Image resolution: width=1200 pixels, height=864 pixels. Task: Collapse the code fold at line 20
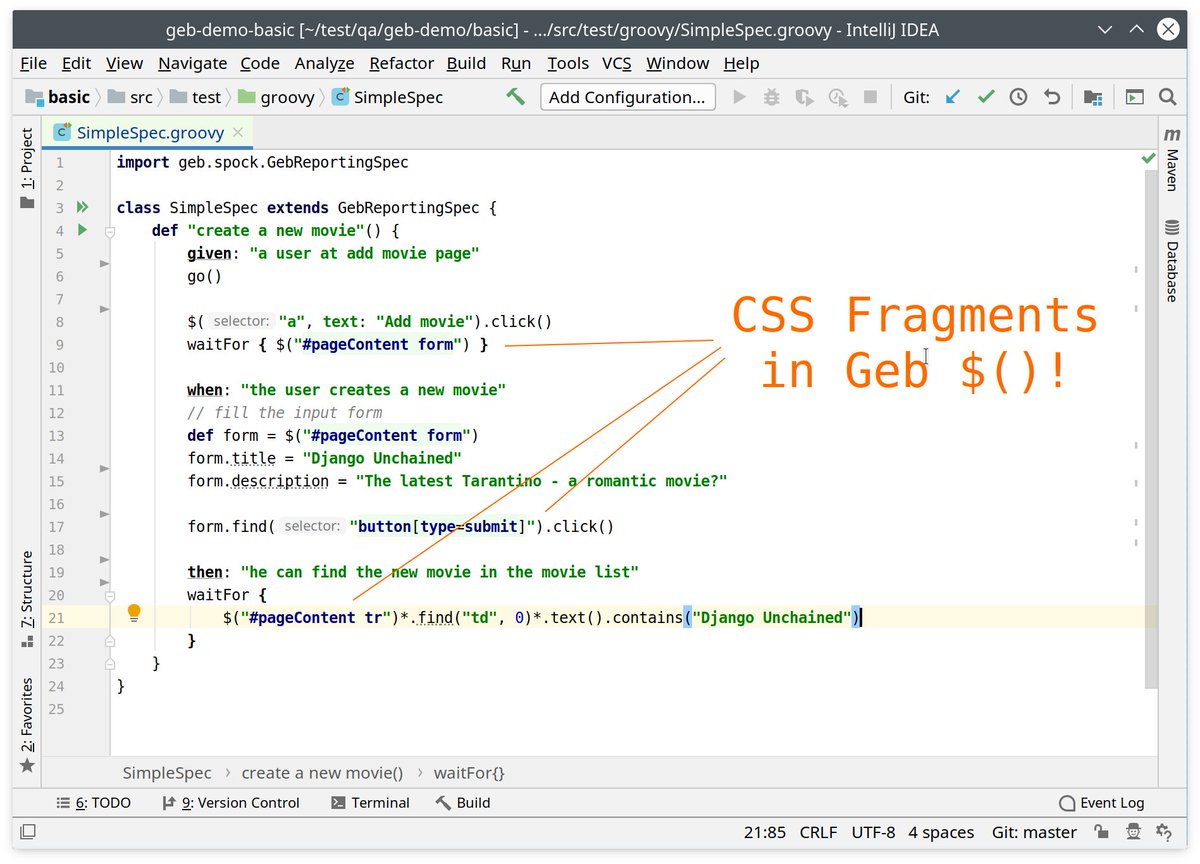(111, 595)
